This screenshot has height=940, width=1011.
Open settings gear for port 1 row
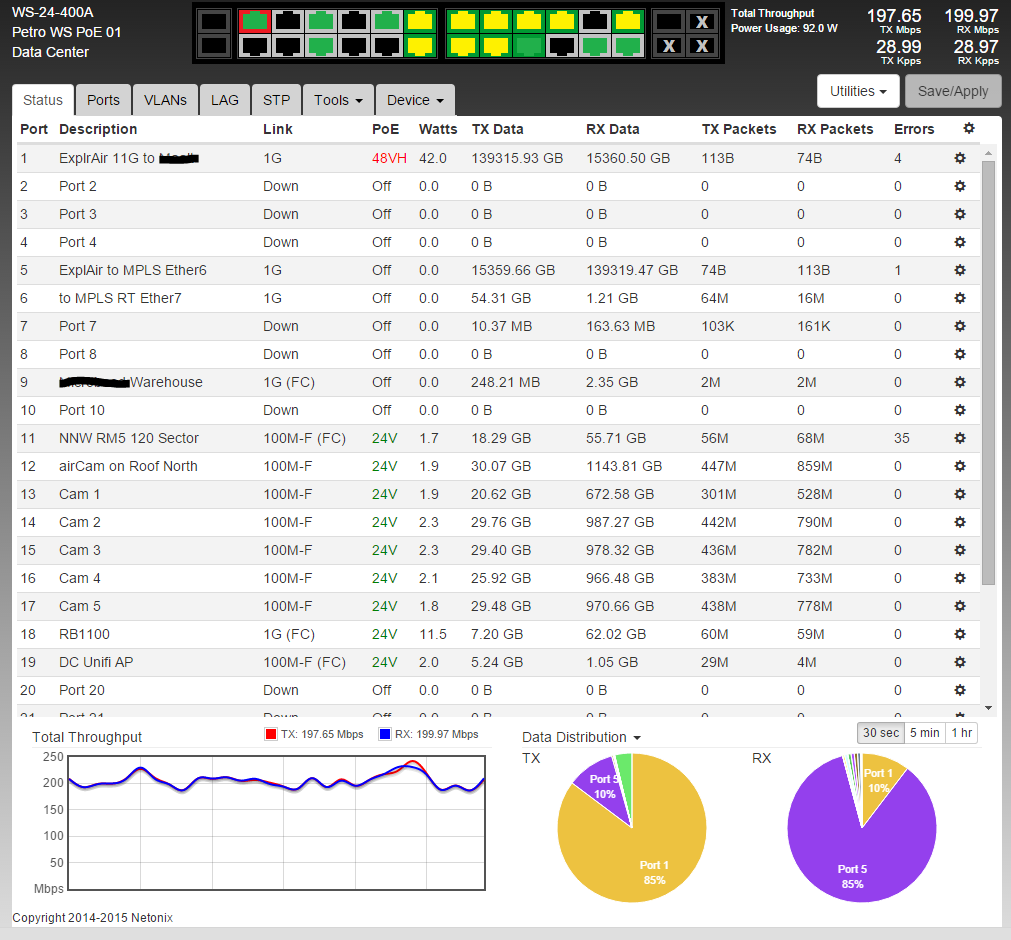pos(959,159)
